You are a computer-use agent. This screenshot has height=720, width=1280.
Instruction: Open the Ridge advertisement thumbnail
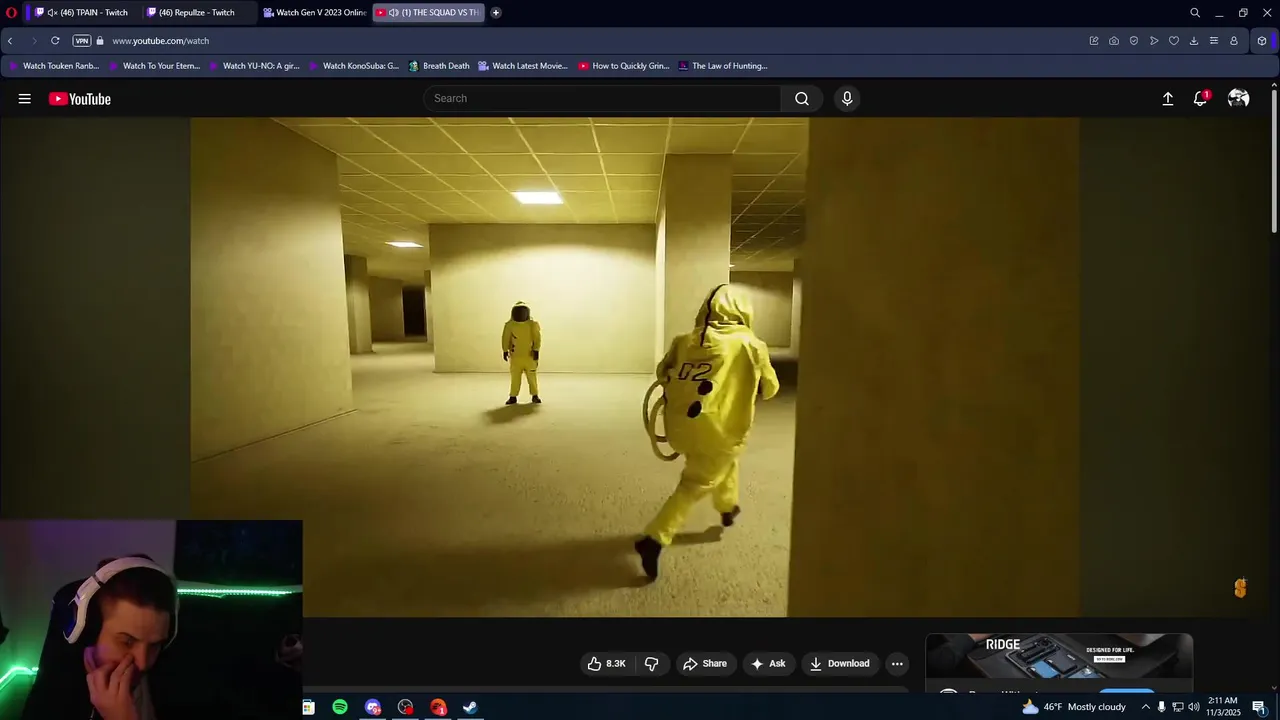[1059, 656]
